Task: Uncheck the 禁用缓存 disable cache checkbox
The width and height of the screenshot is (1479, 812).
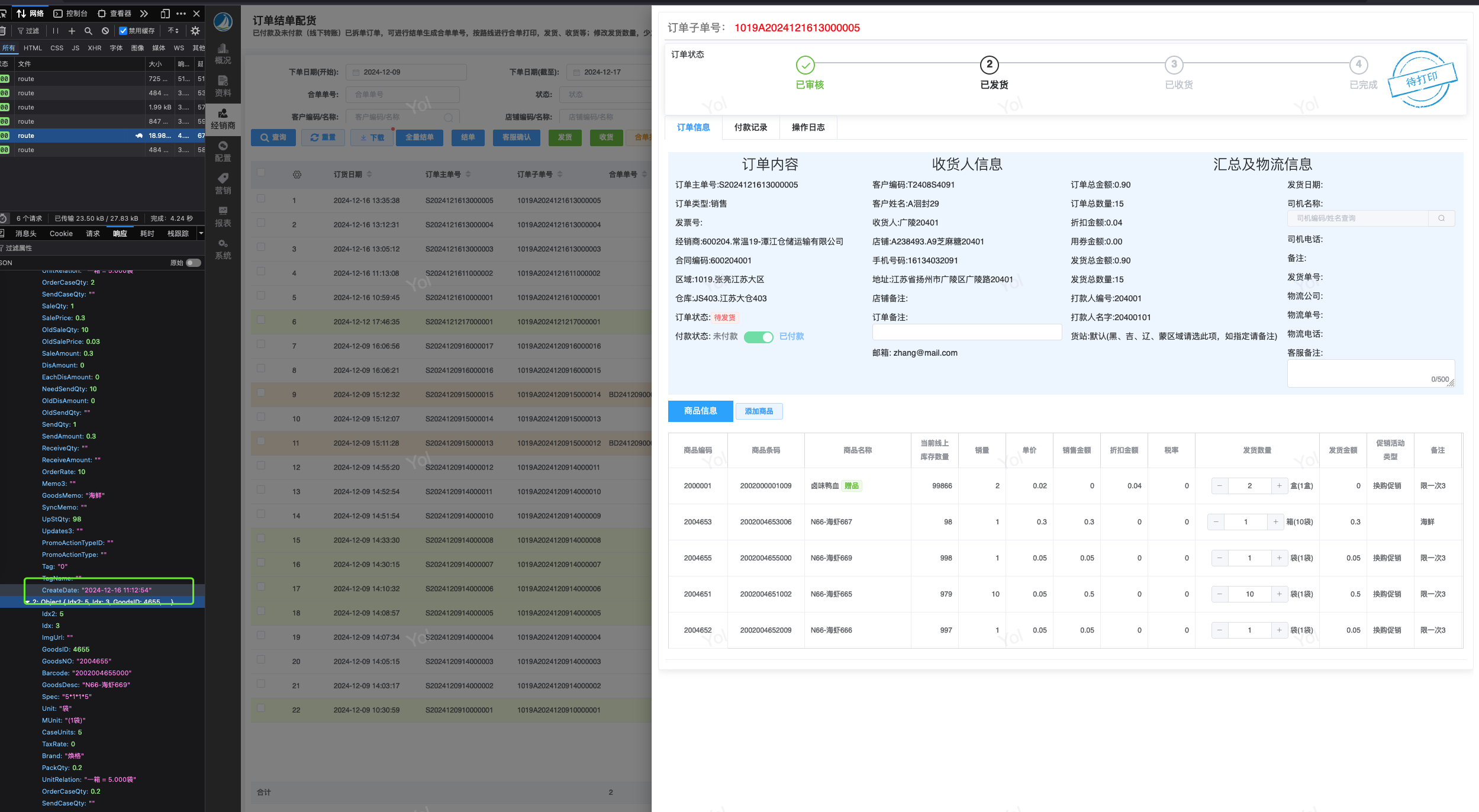Action: 123,31
